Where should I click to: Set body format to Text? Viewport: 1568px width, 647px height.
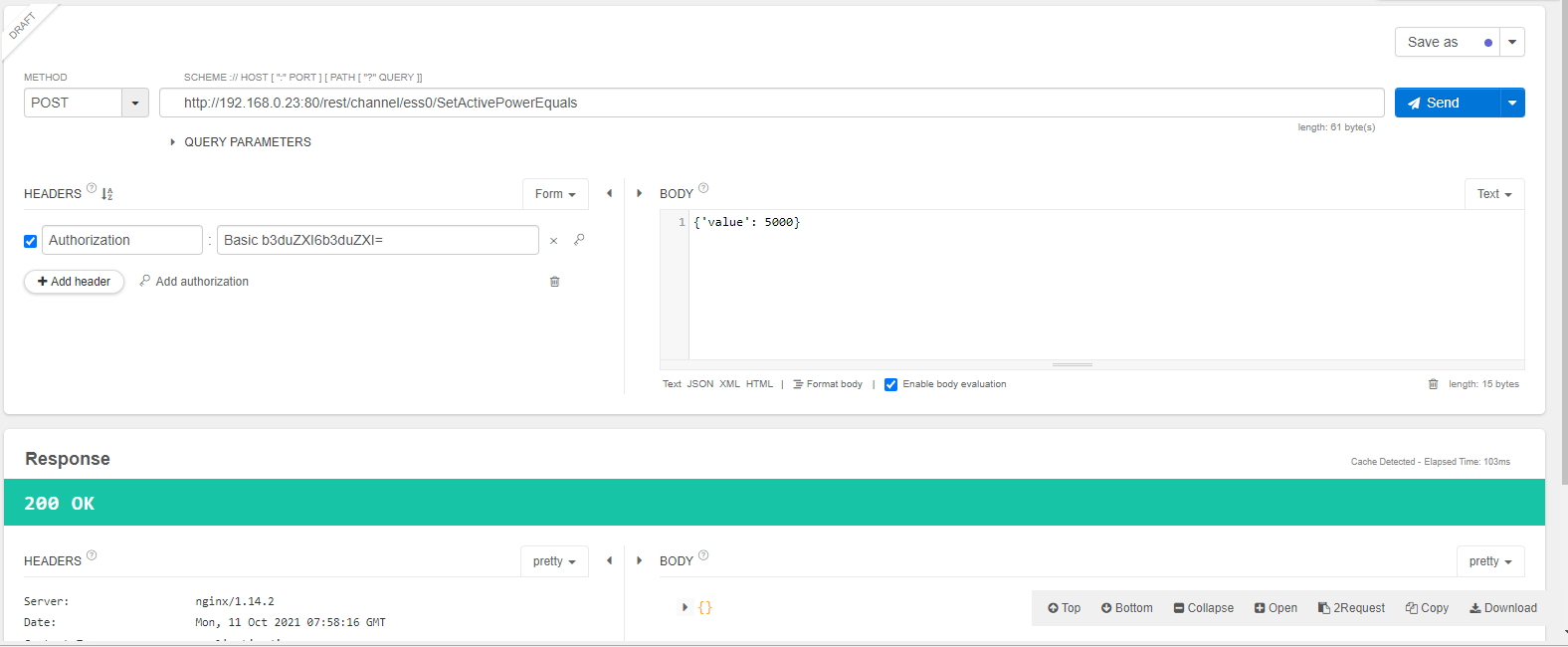pyautogui.click(x=672, y=384)
